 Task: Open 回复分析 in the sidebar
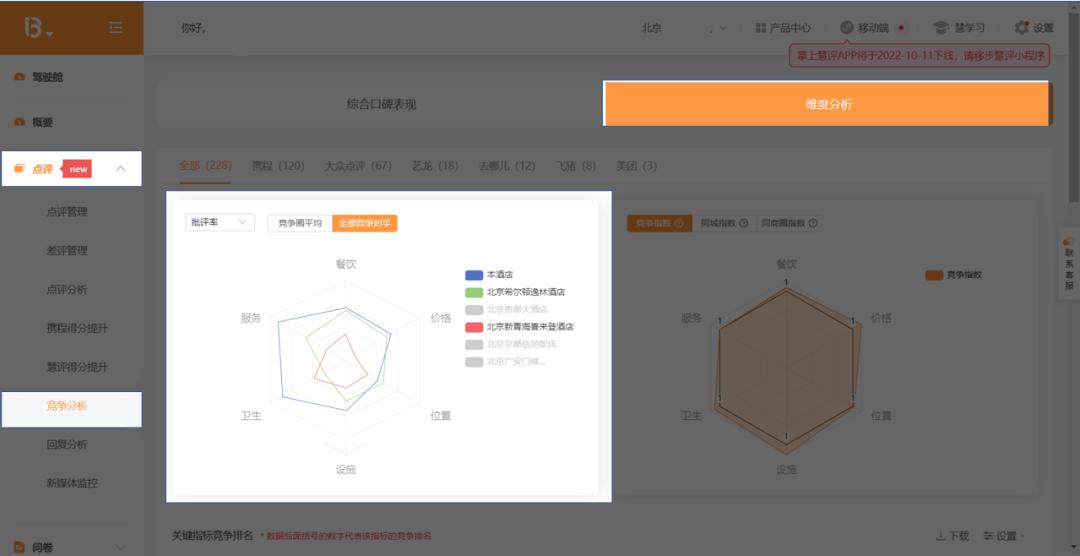click(x=67, y=444)
